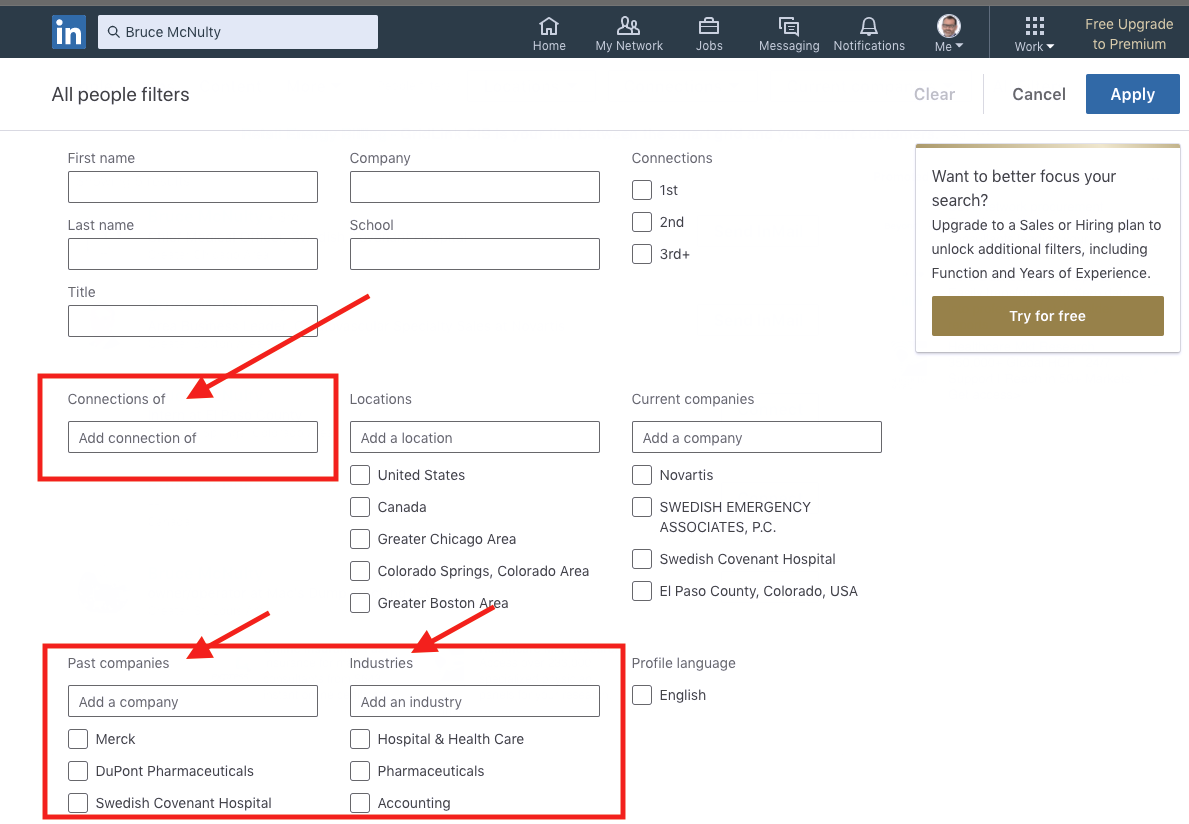Click the search box with Bruce McNulty
Image resolution: width=1189 pixels, height=824 pixels.
238,32
